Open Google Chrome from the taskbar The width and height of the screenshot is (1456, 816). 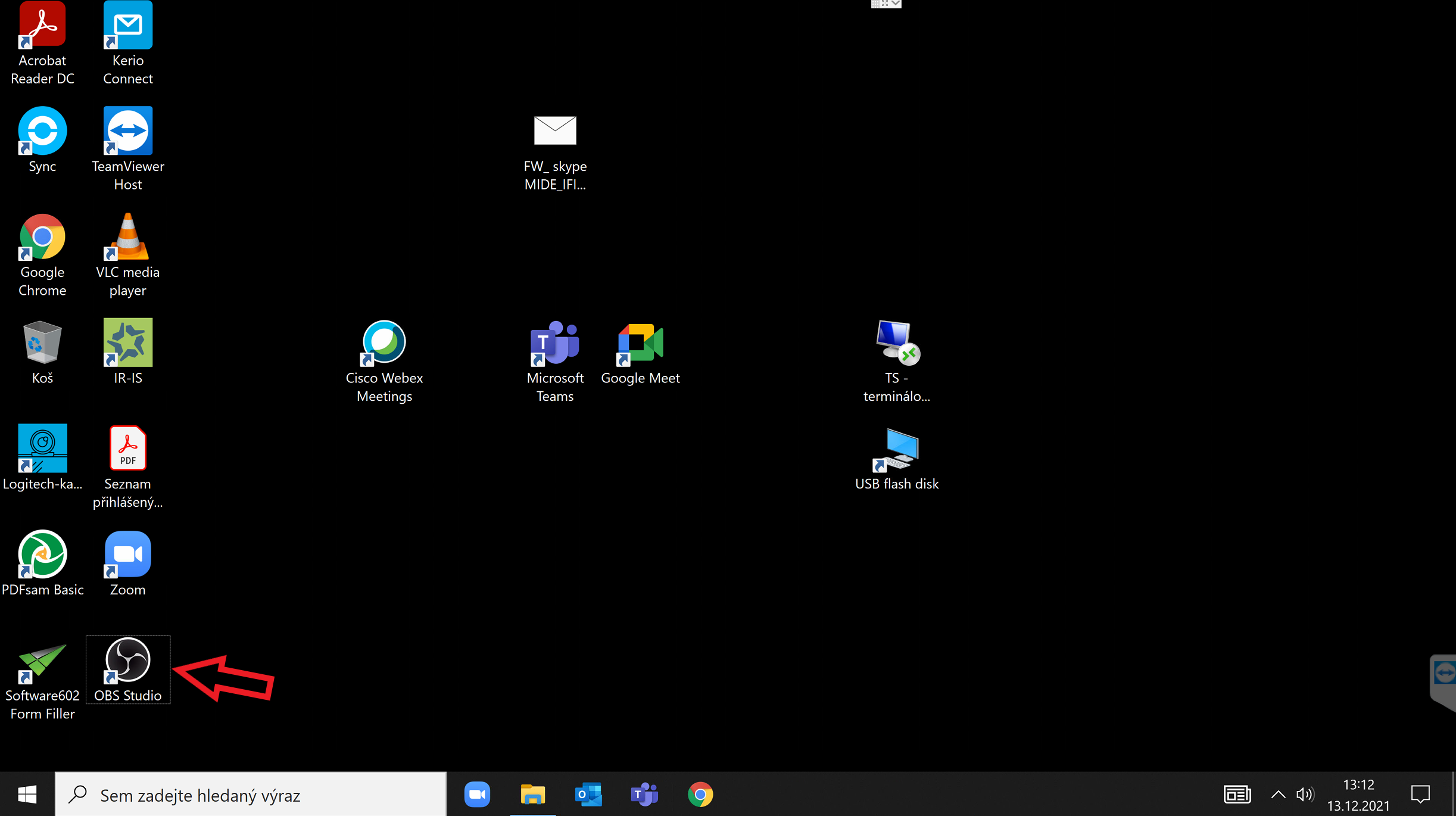[x=700, y=794]
